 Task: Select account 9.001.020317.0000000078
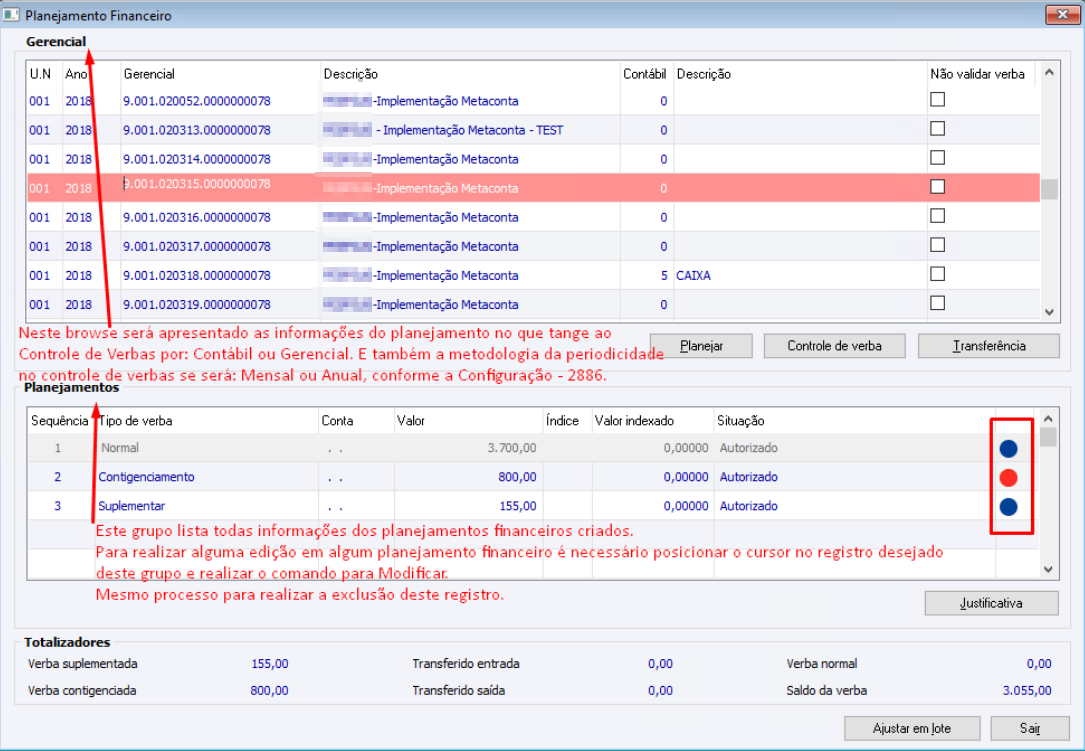(x=197, y=246)
